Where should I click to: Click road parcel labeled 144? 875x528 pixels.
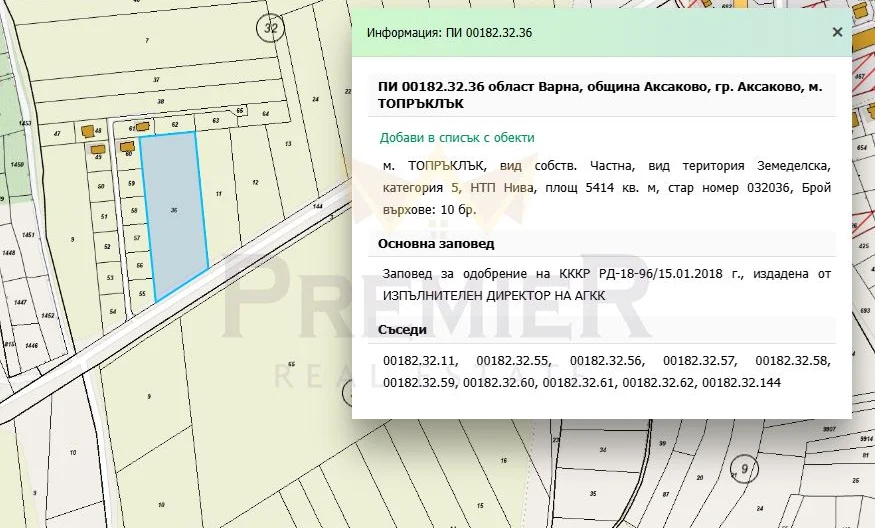click(x=316, y=205)
